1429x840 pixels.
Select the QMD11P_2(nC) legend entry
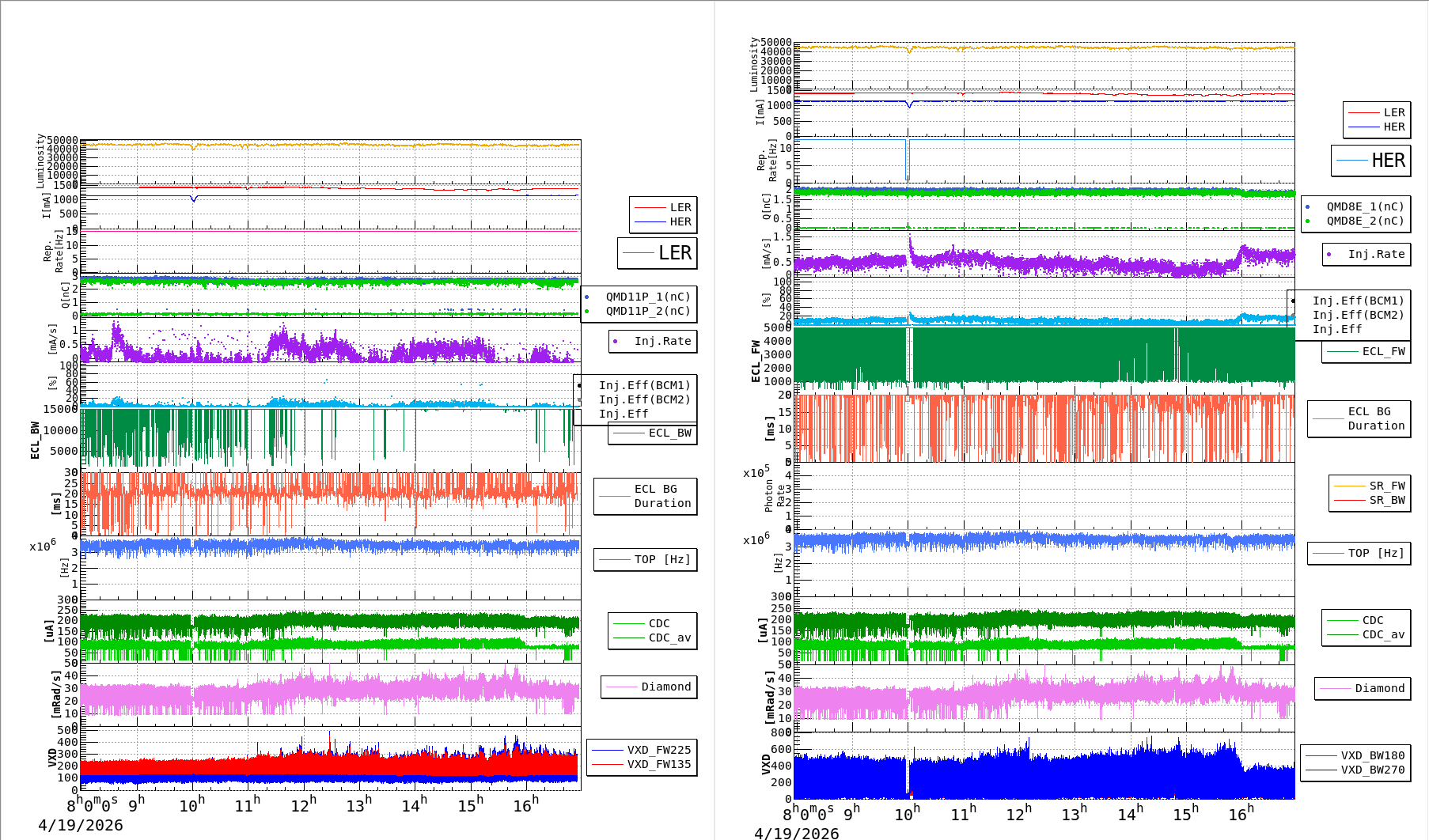click(x=647, y=311)
